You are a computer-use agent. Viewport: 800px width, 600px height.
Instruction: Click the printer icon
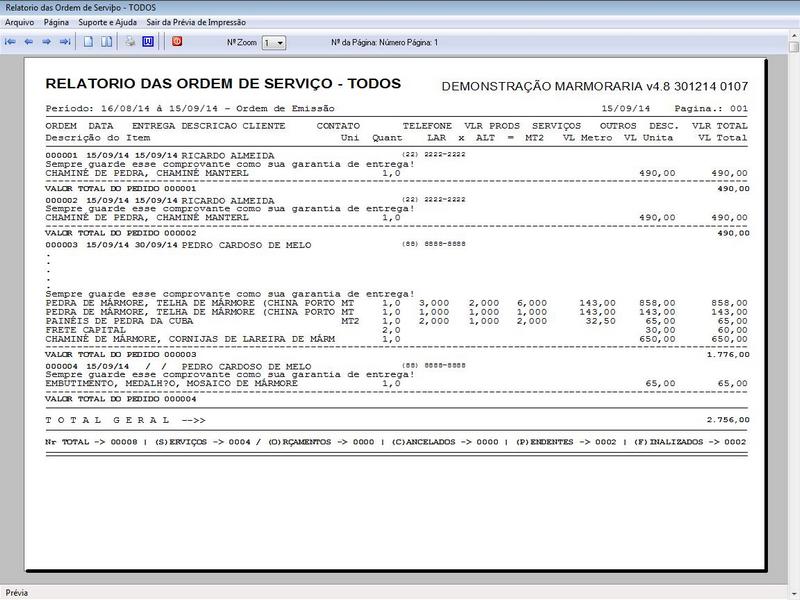(x=131, y=42)
